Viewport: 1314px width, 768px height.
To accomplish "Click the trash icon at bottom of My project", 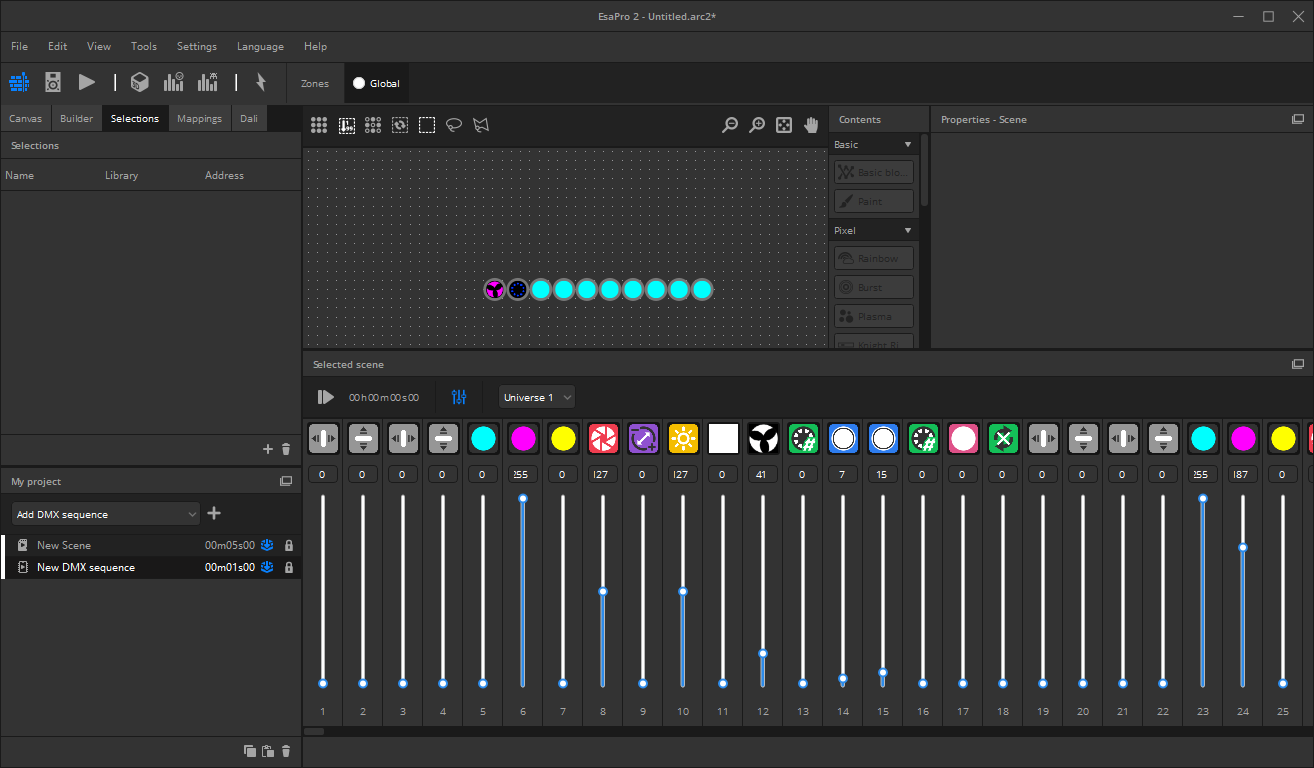I will (x=286, y=751).
